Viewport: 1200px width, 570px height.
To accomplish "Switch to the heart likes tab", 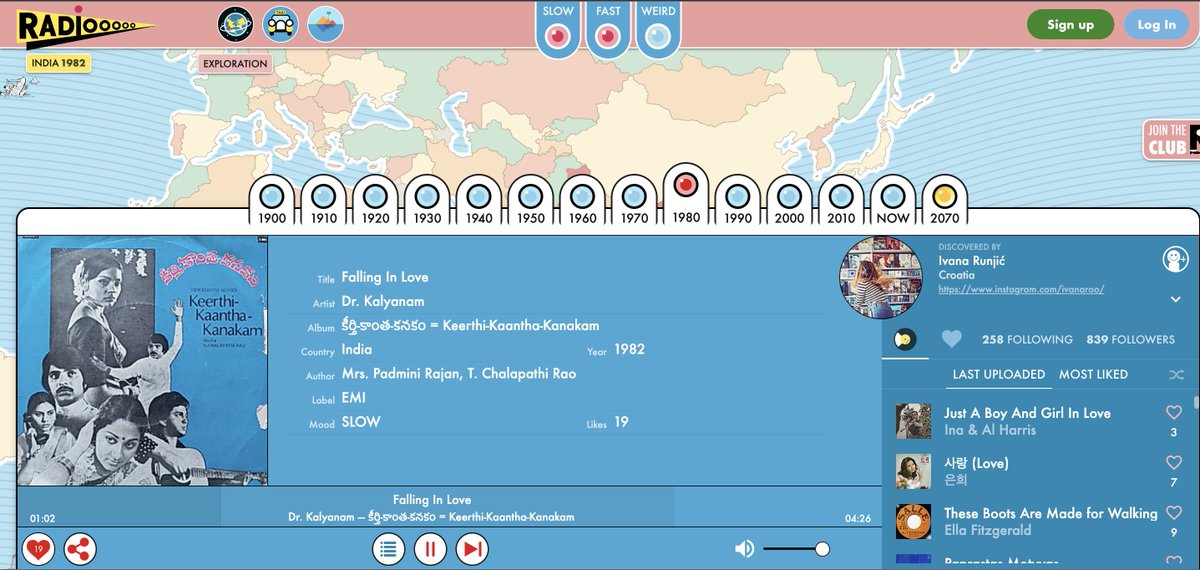I will click(951, 339).
